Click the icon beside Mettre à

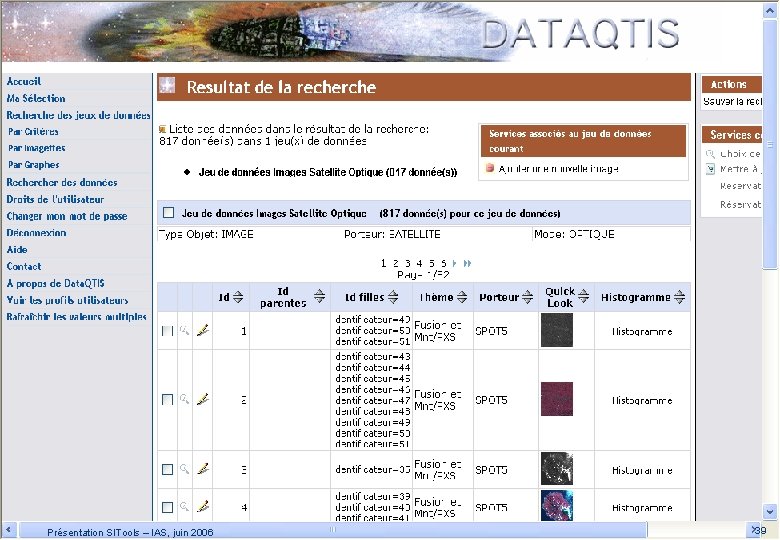[710, 169]
